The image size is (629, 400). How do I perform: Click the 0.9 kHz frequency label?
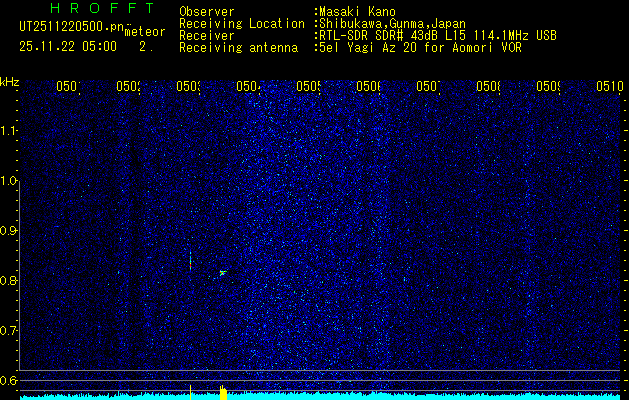pos(8,231)
